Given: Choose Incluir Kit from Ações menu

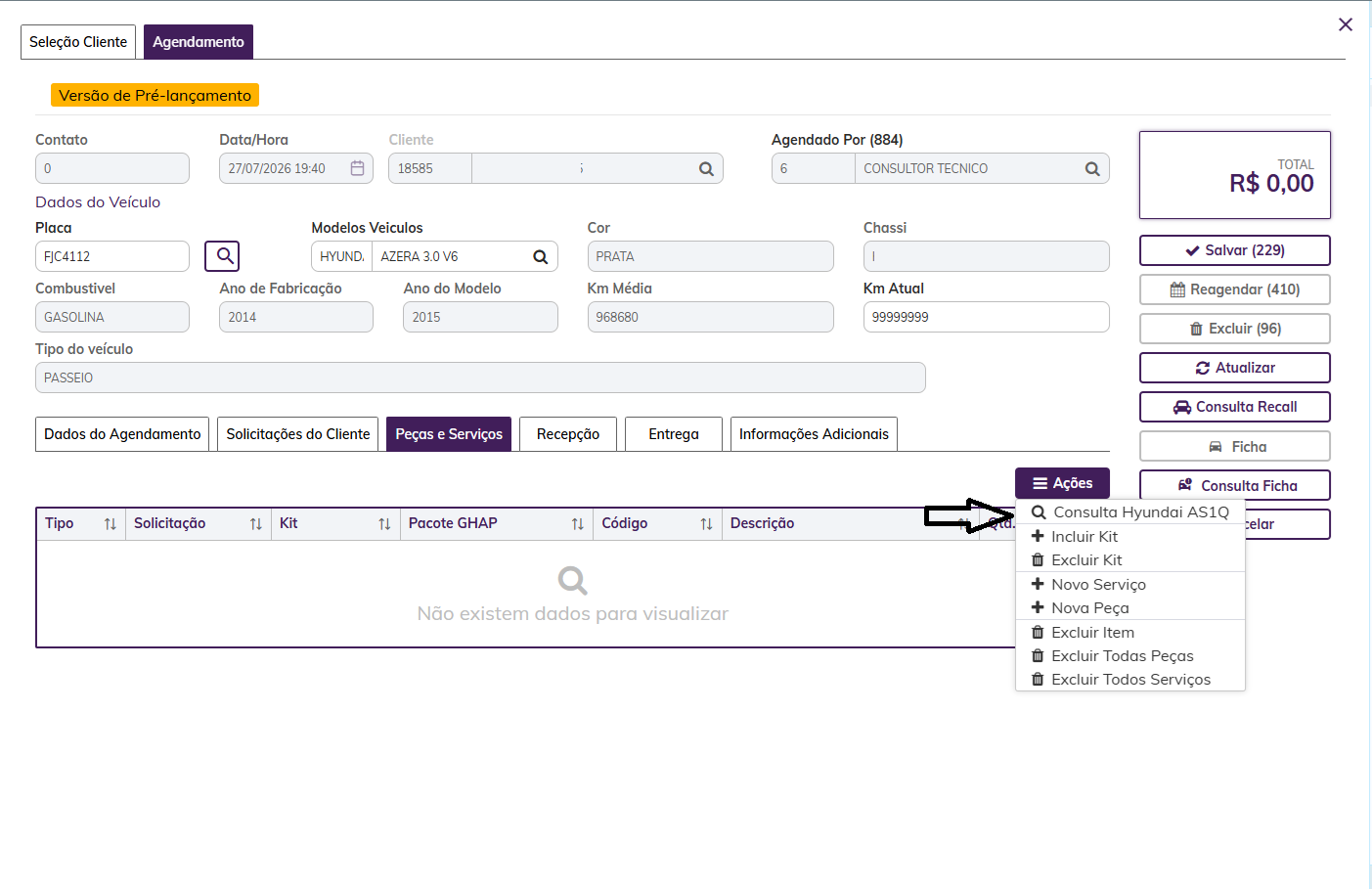Looking at the screenshot, I should [x=1130, y=536].
